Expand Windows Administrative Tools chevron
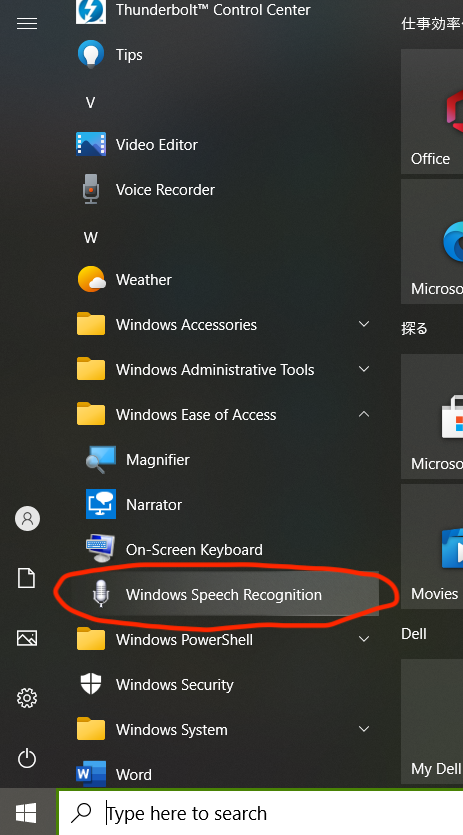463x835 pixels. [364, 369]
